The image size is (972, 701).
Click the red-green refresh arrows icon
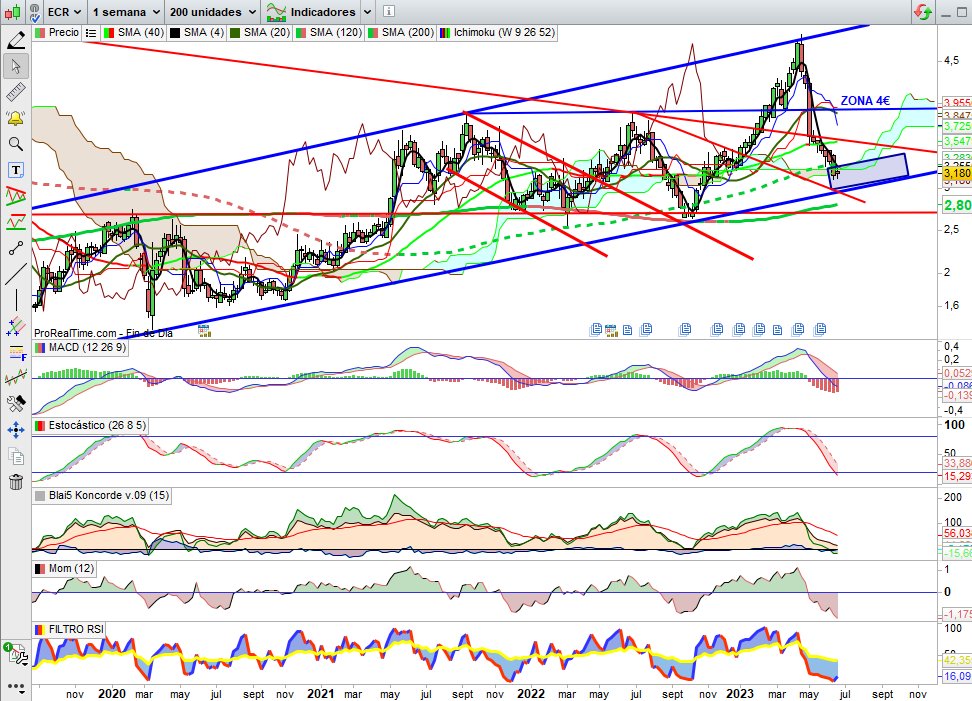922,12
